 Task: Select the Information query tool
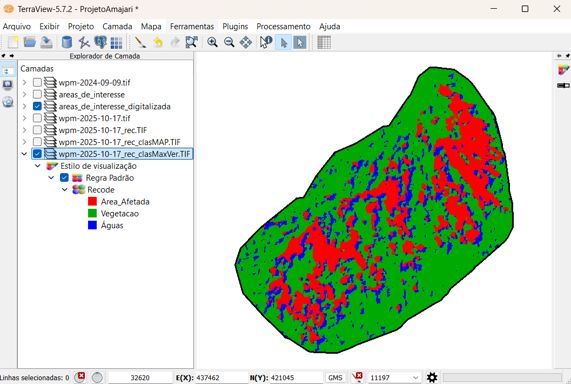[x=266, y=42]
